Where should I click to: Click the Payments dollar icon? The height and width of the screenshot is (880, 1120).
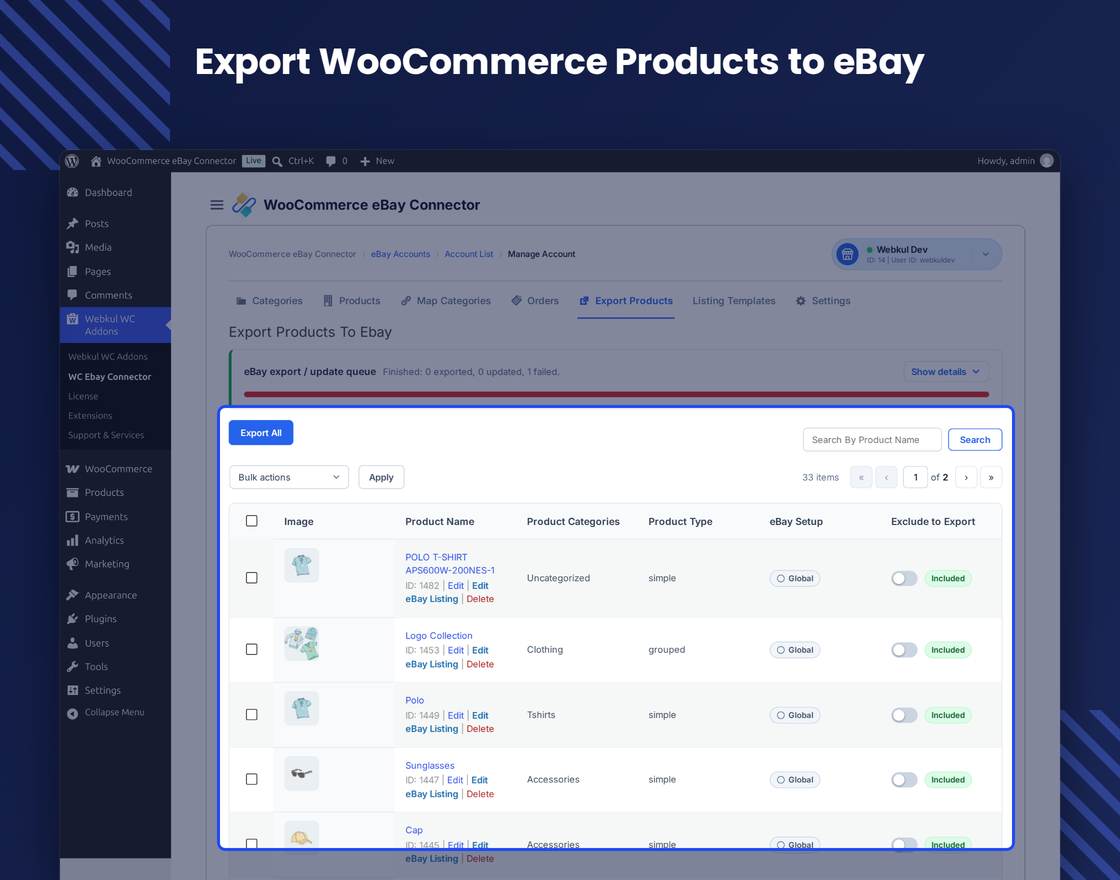tap(73, 516)
